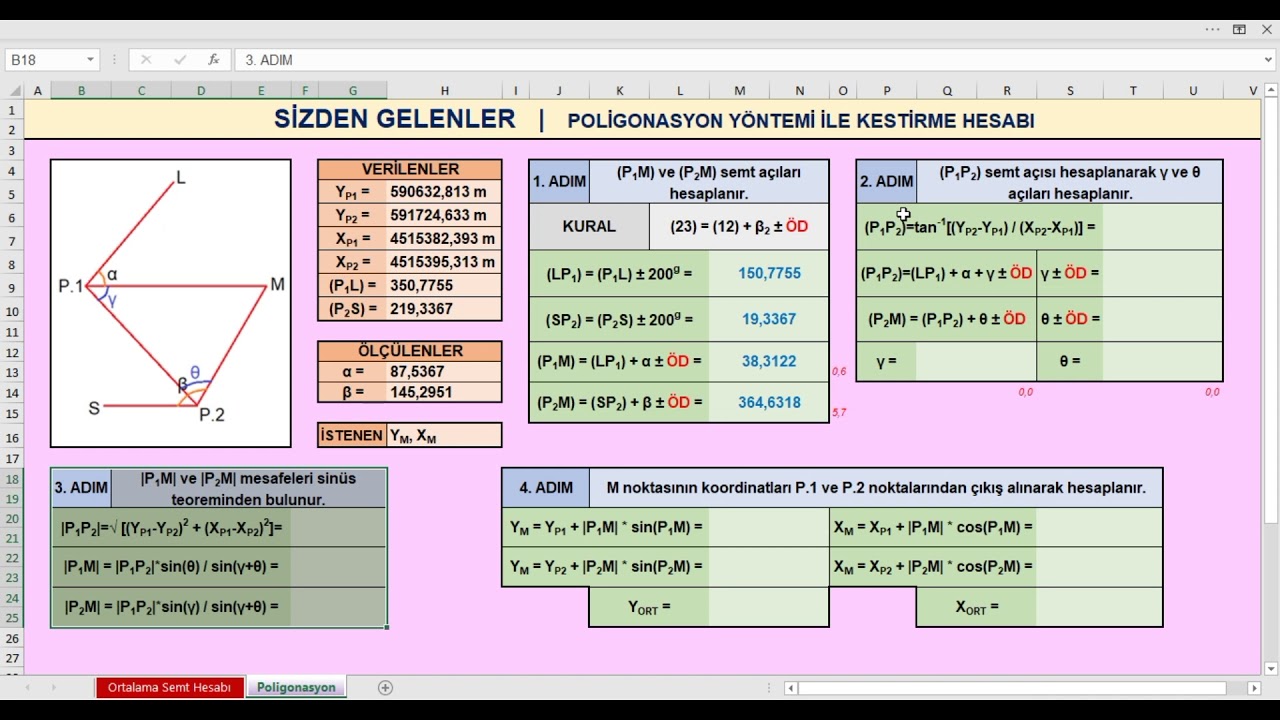Switch to Ortalama Semt Hesabı sheet tab
Image resolution: width=1280 pixels, height=720 pixels.
(169, 688)
